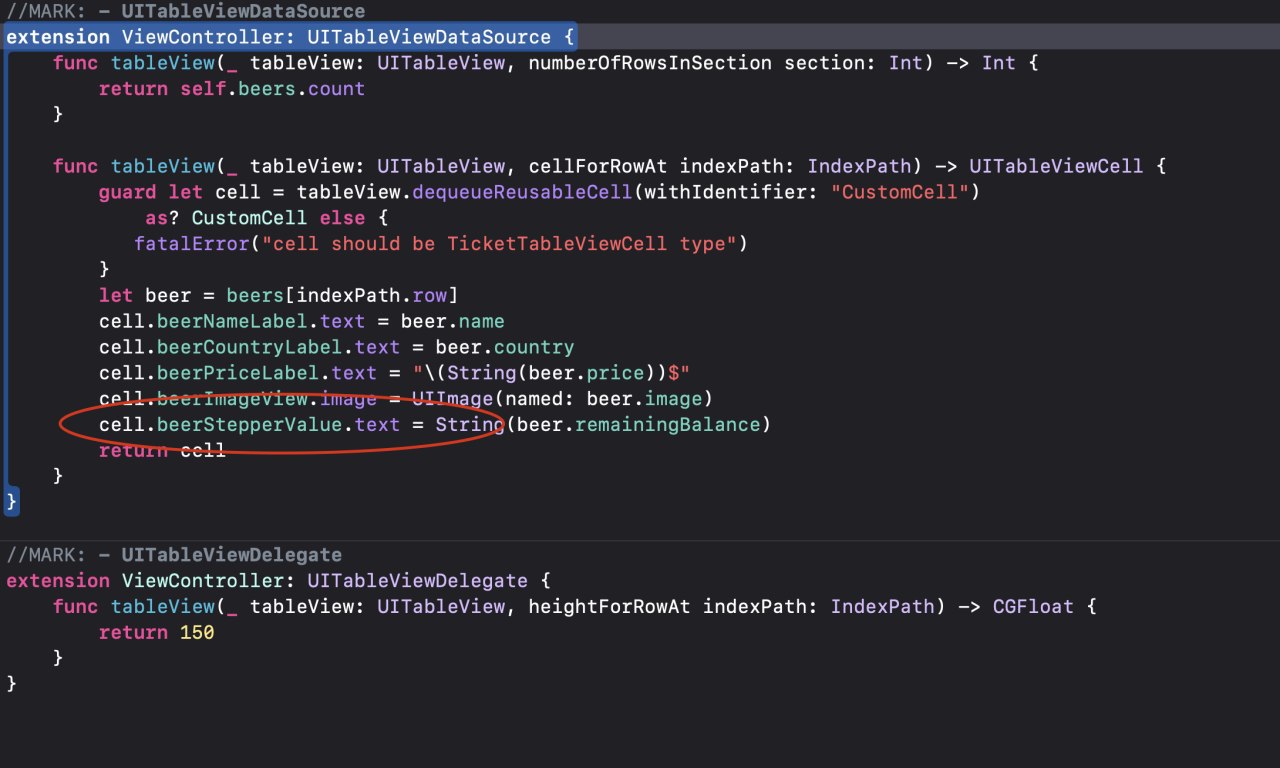Click 'beer.remainingBalance' expression
Screen dimensions: 1280x768
[640, 426]
